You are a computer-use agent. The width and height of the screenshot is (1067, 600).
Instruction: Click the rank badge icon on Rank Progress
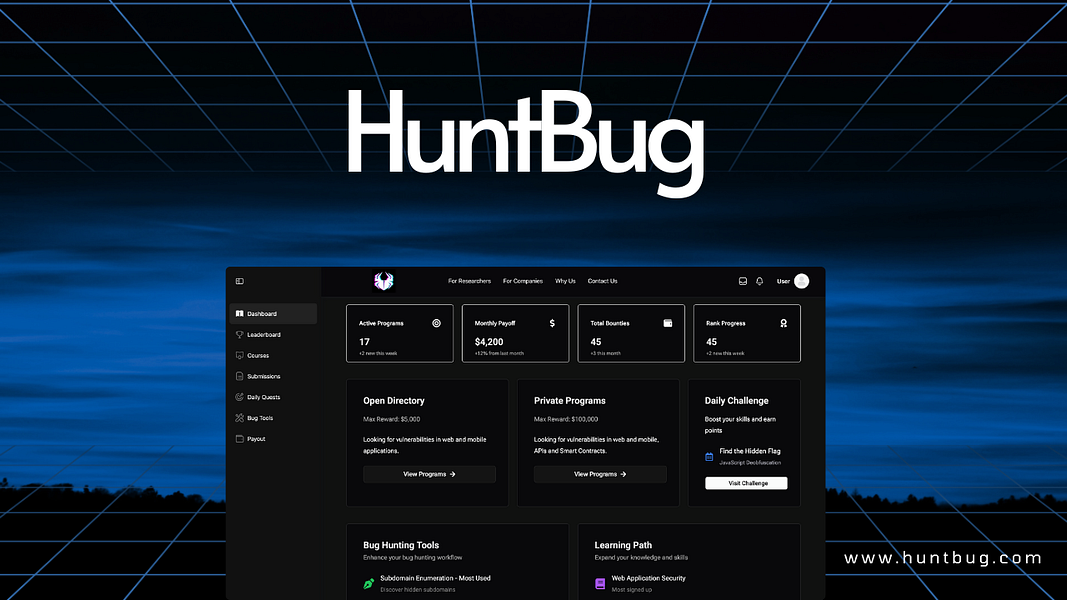pos(783,322)
